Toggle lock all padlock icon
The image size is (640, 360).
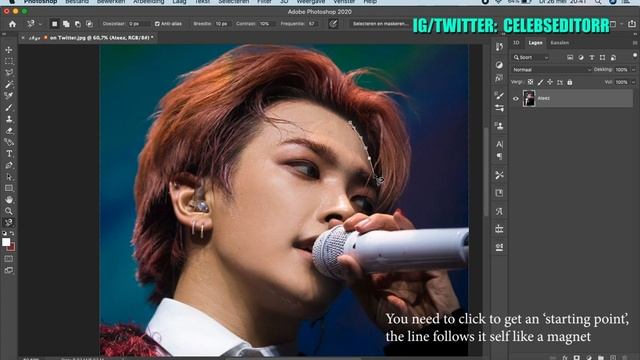(570, 82)
